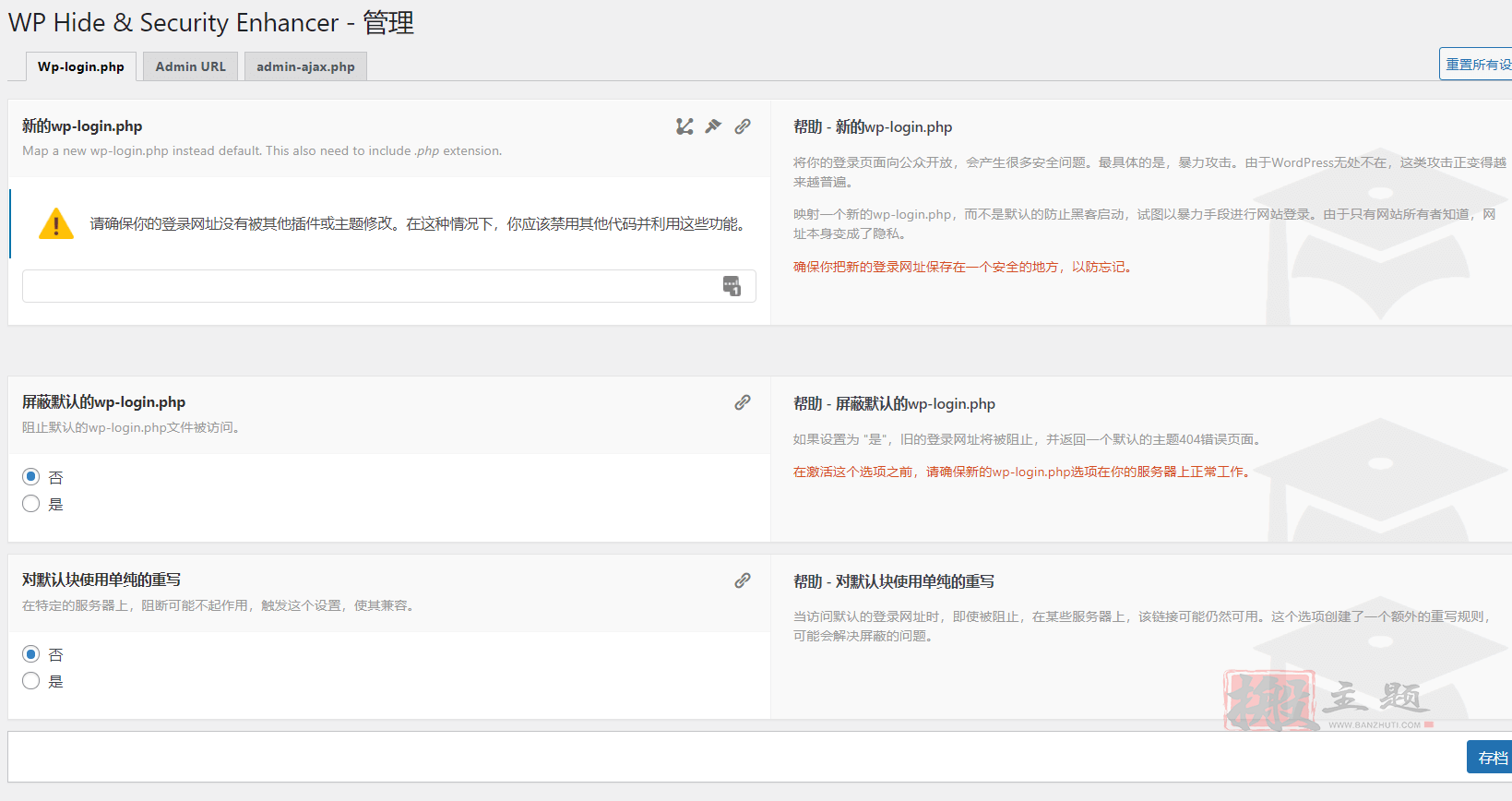Click the link icon for 屏蔽默认的wp-login.php
The width and height of the screenshot is (1512, 801).
pos(743,402)
